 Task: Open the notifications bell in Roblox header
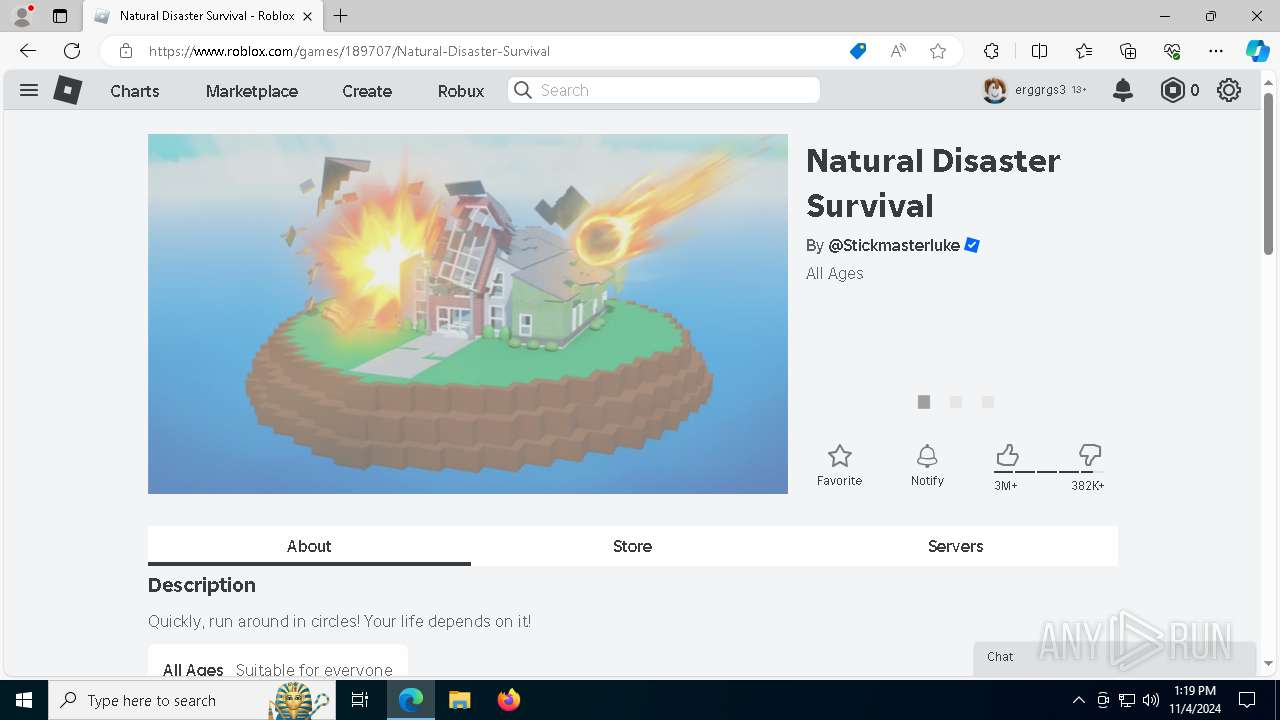1123,90
